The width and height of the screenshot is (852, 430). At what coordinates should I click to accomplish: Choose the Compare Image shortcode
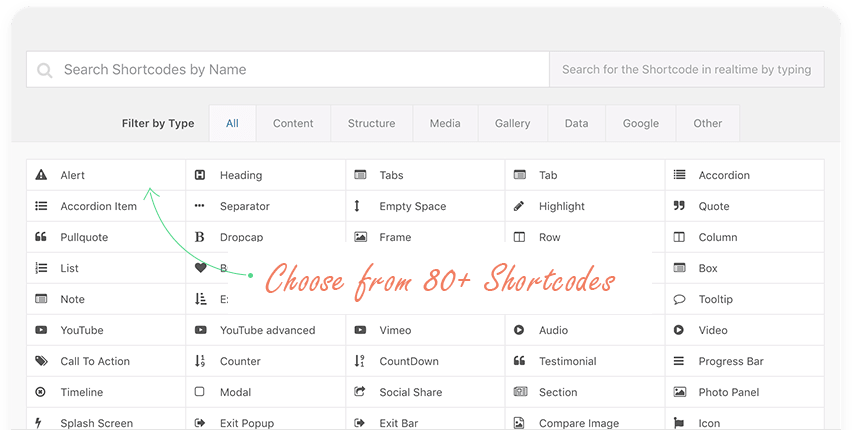[585, 419]
